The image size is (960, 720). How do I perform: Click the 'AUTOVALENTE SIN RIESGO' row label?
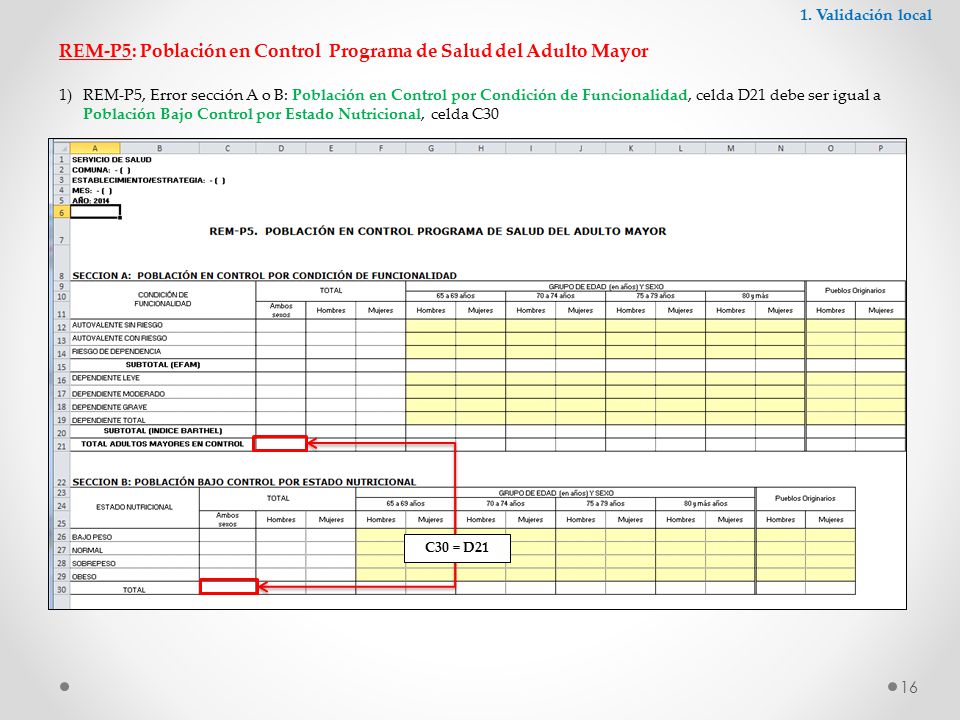[118, 325]
